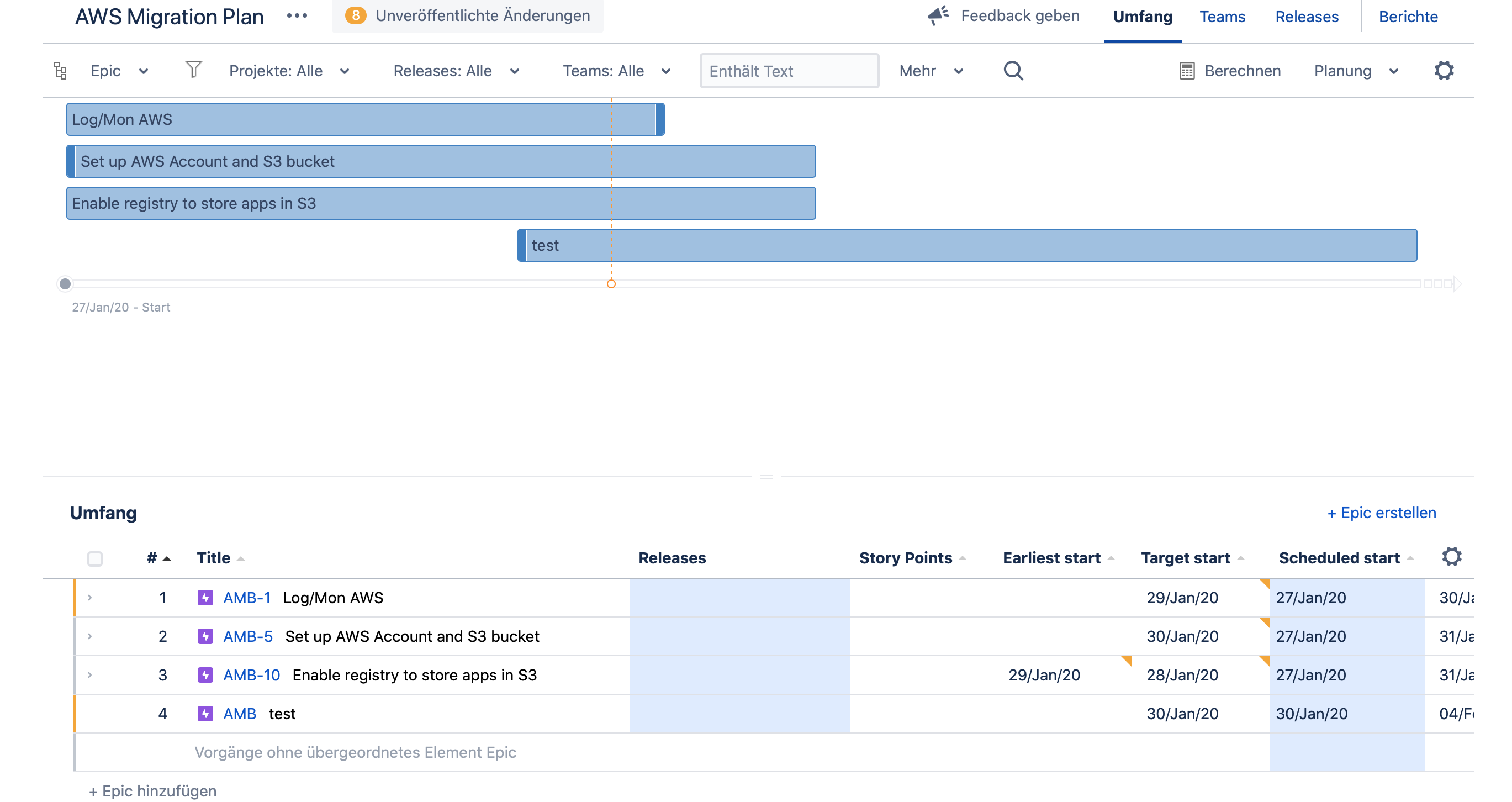
Task: Open the Releases: Alle filter dropdown
Action: point(457,71)
